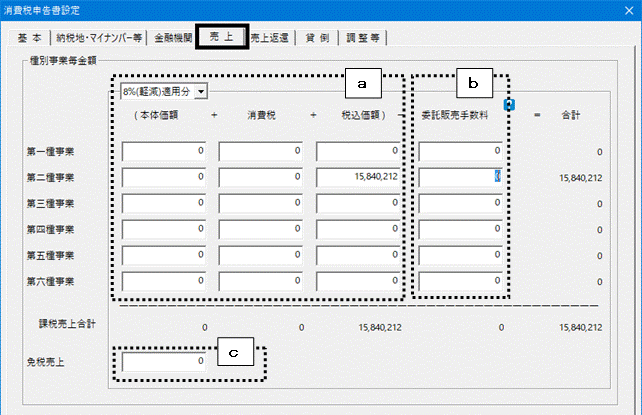Open the 8%(軽減)適用分 tax rate dropdown
Screen dimensions: 642x415
[x=164, y=91]
